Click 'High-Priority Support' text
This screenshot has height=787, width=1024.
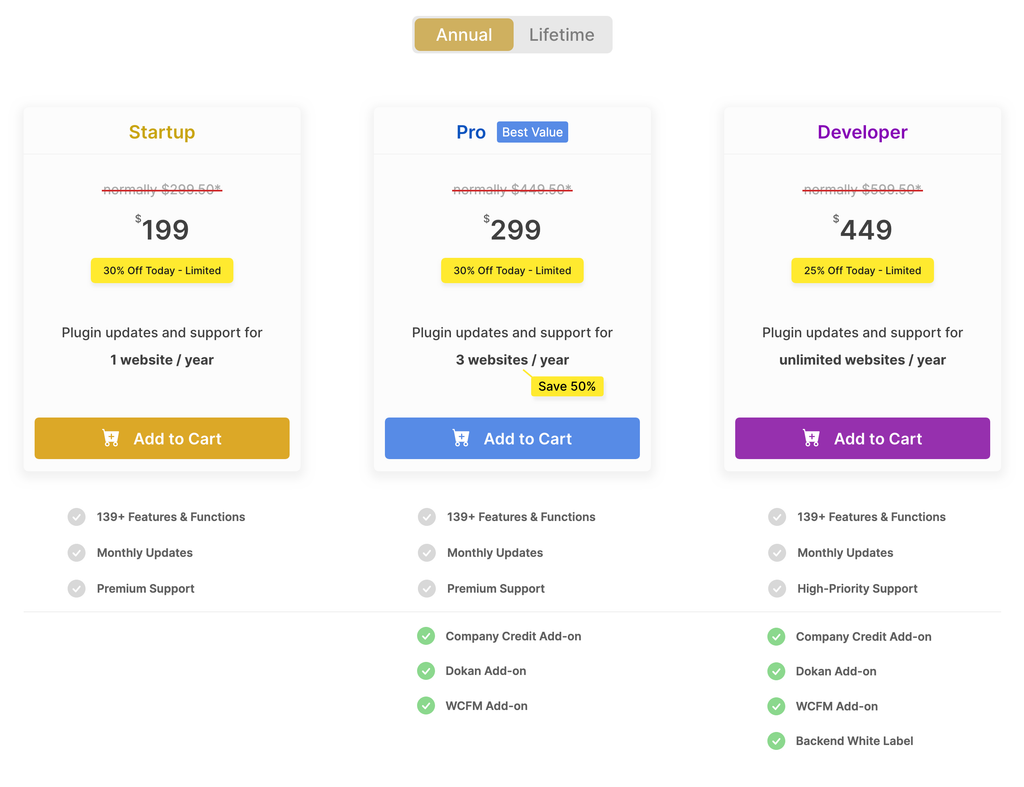[857, 588]
